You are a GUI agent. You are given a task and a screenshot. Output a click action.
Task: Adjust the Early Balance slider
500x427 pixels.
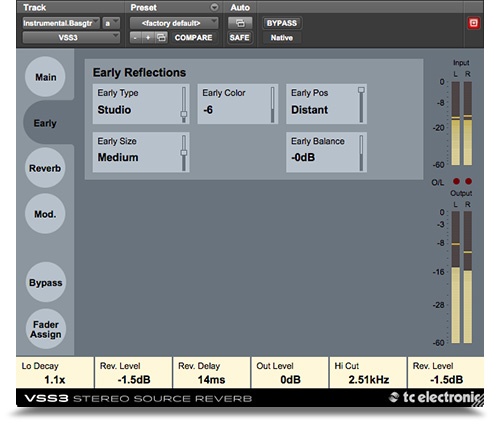pos(361,153)
